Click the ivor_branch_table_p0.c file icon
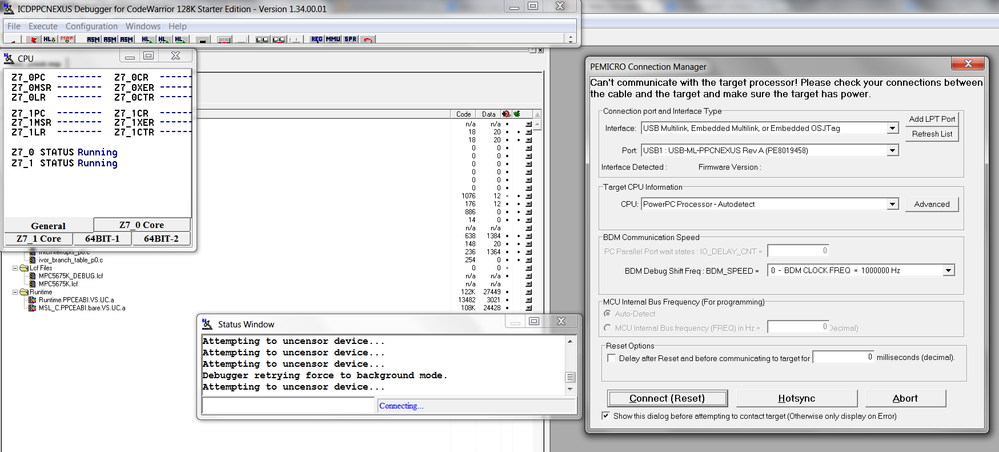Viewport: 999px width, 452px height. 32,260
